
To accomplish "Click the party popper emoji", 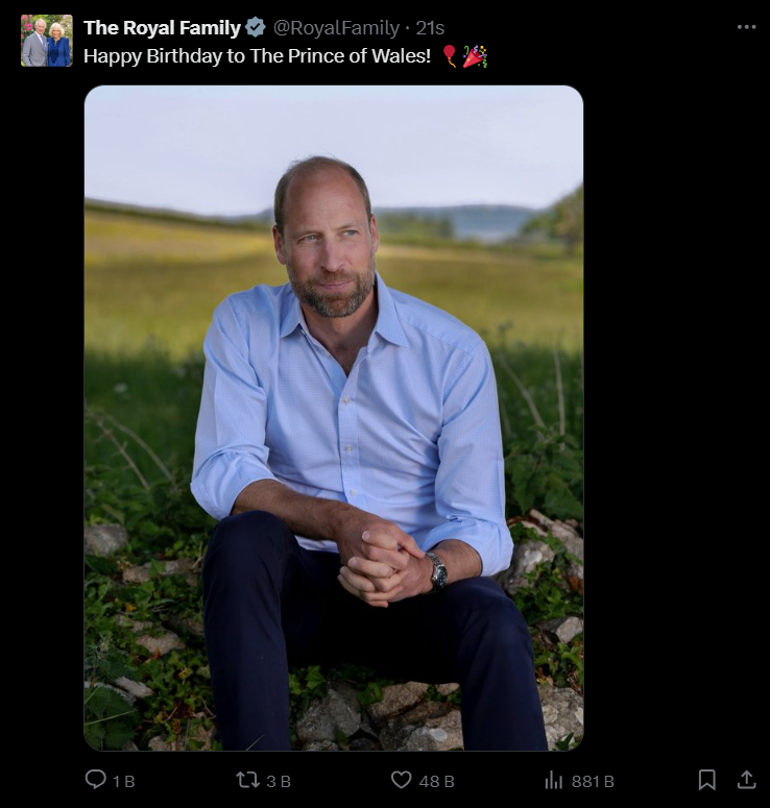I will click(475, 56).
